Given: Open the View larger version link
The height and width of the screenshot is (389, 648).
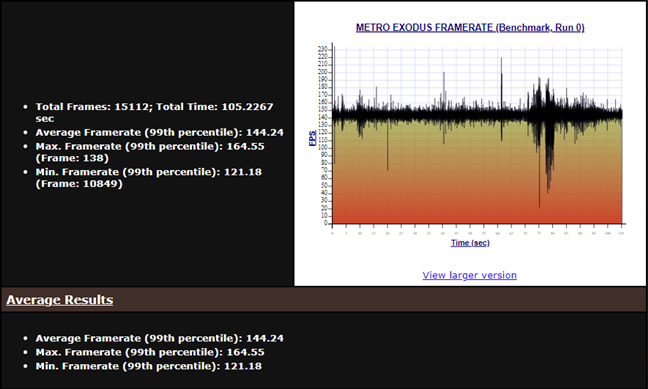Looking at the screenshot, I should 469,275.
